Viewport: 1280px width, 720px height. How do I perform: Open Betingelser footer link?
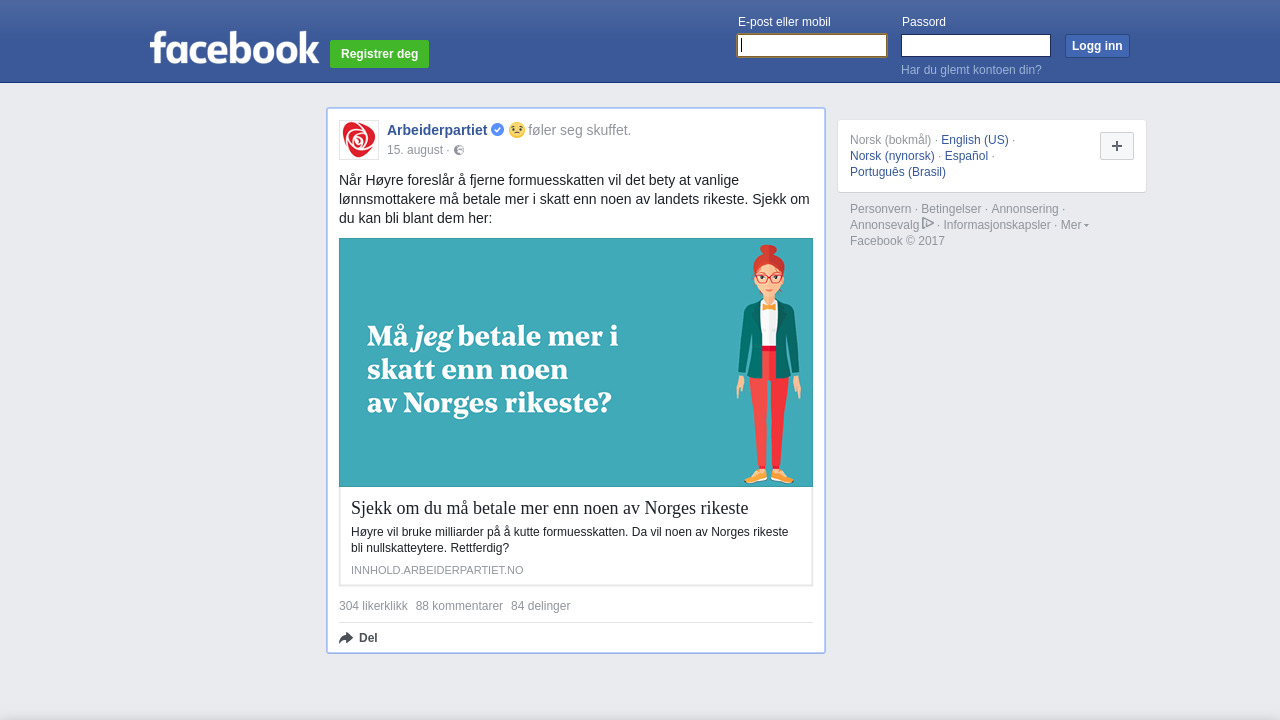pyautogui.click(x=951, y=209)
